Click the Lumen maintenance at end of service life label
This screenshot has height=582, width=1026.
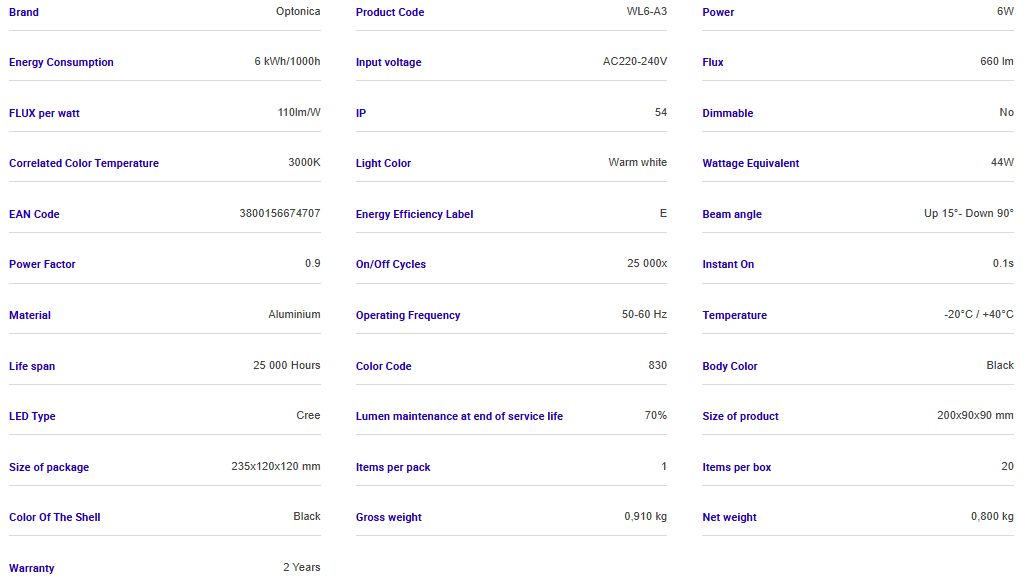(459, 416)
